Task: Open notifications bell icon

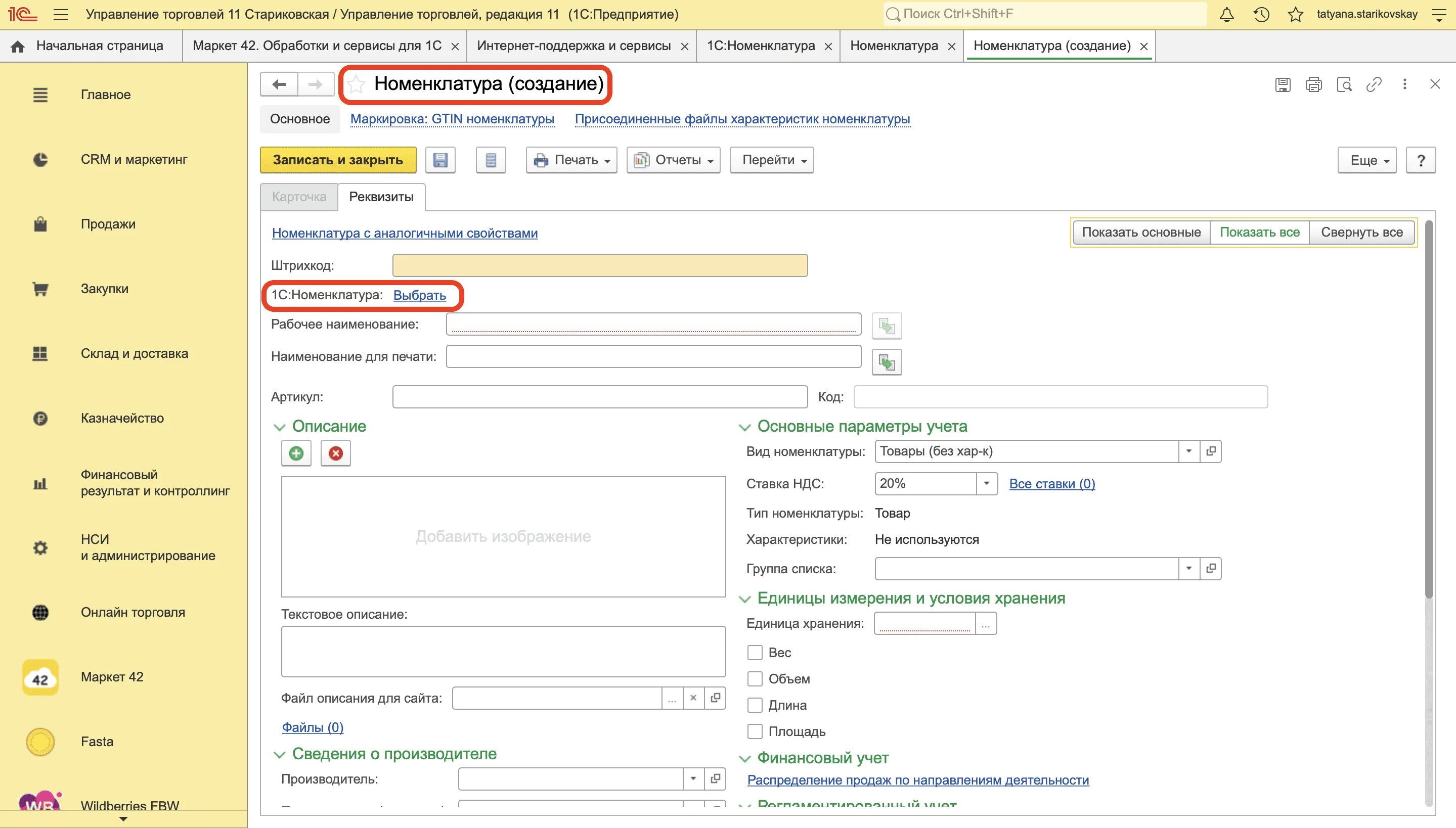Action: pyautogui.click(x=1227, y=14)
